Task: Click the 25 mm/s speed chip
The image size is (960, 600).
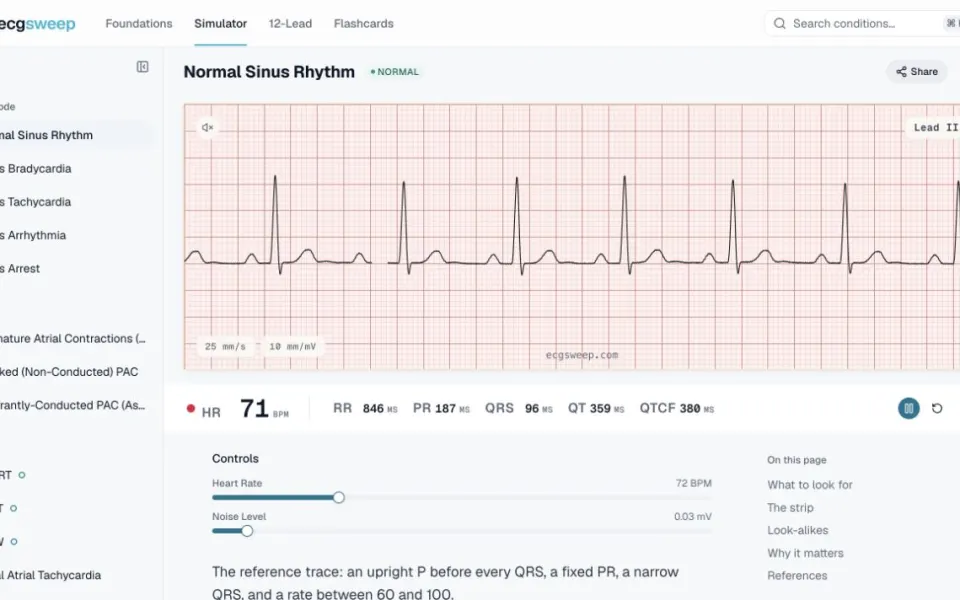Action: (x=225, y=347)
